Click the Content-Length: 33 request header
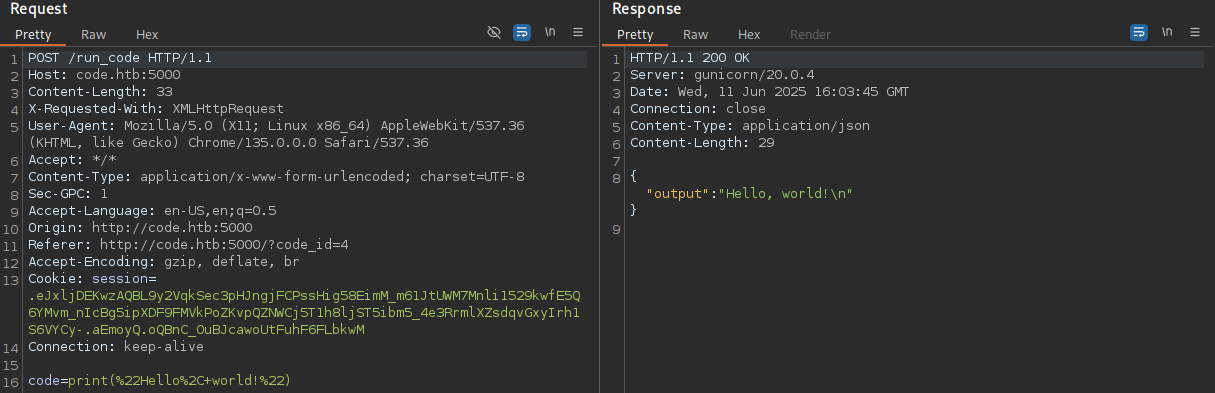Image resolution: width=1215 pixels, height=393 pixels. [x=100, y=92]
